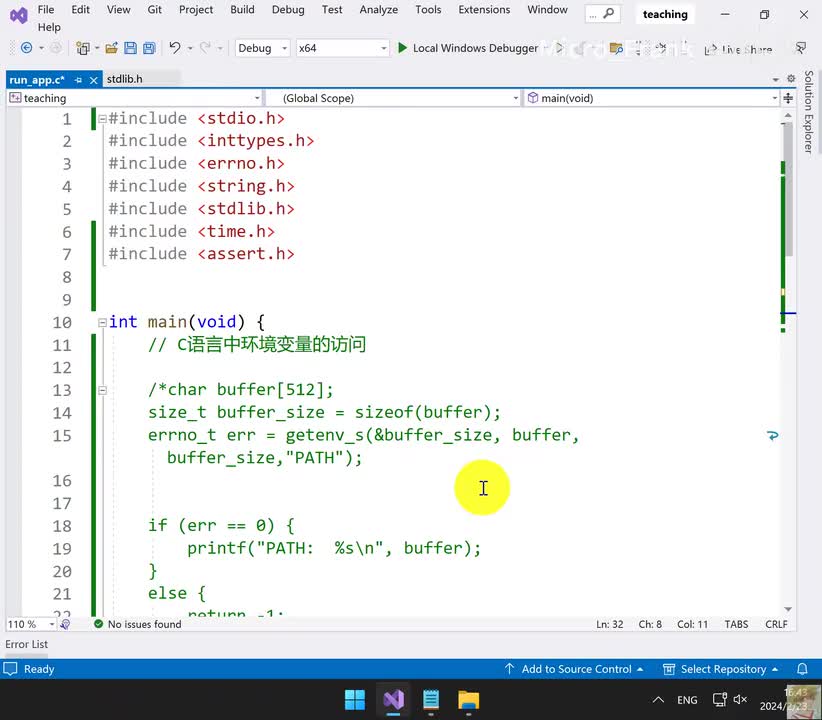Screen dimensions: 822x720
Task: Open the Edit menu
Action: (x=80, y=9)
